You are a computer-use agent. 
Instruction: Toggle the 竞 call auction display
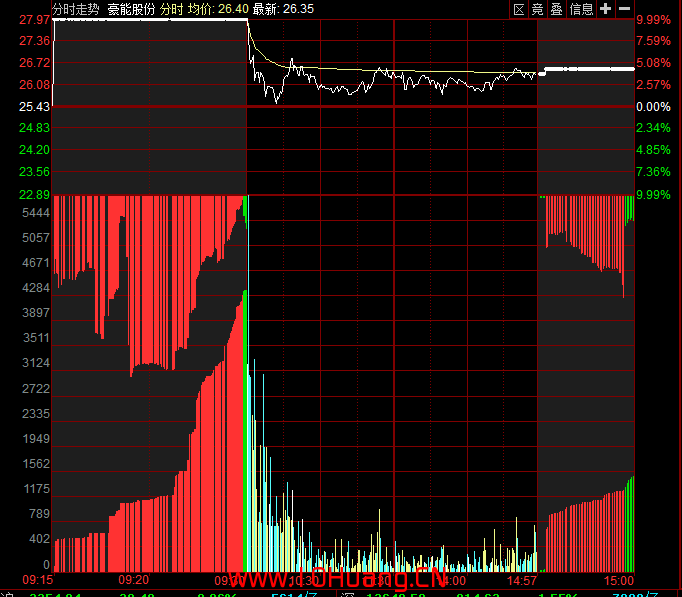click(538, 9)
